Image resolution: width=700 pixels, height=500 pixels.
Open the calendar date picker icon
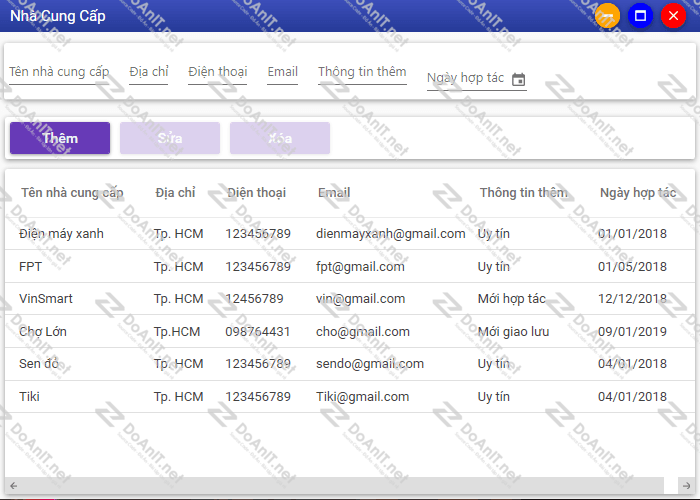[x=518, y=79]
